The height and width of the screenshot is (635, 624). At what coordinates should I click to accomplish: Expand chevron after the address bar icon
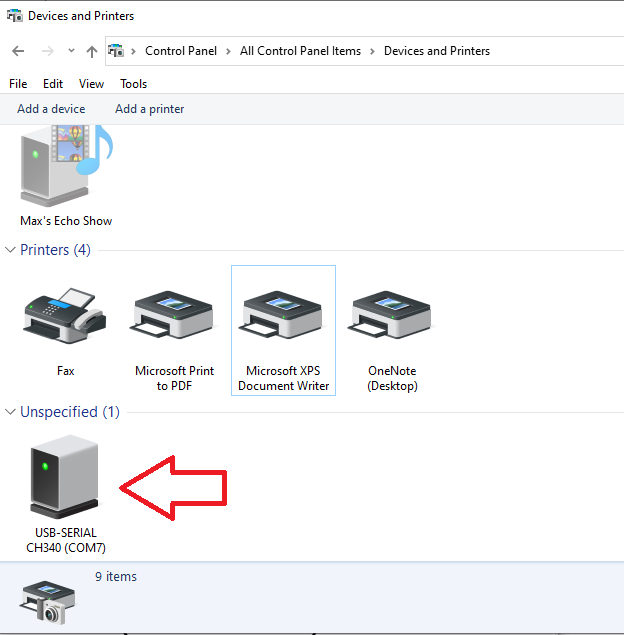pos(133,51)
